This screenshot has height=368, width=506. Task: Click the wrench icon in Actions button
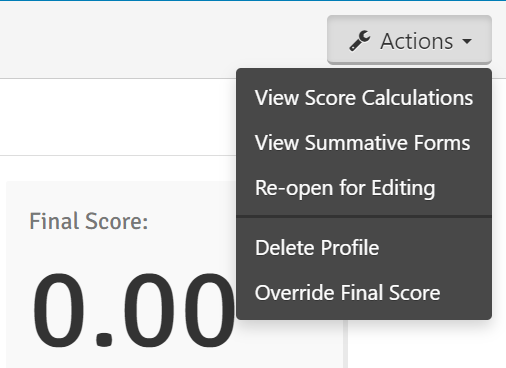[360, 41]
